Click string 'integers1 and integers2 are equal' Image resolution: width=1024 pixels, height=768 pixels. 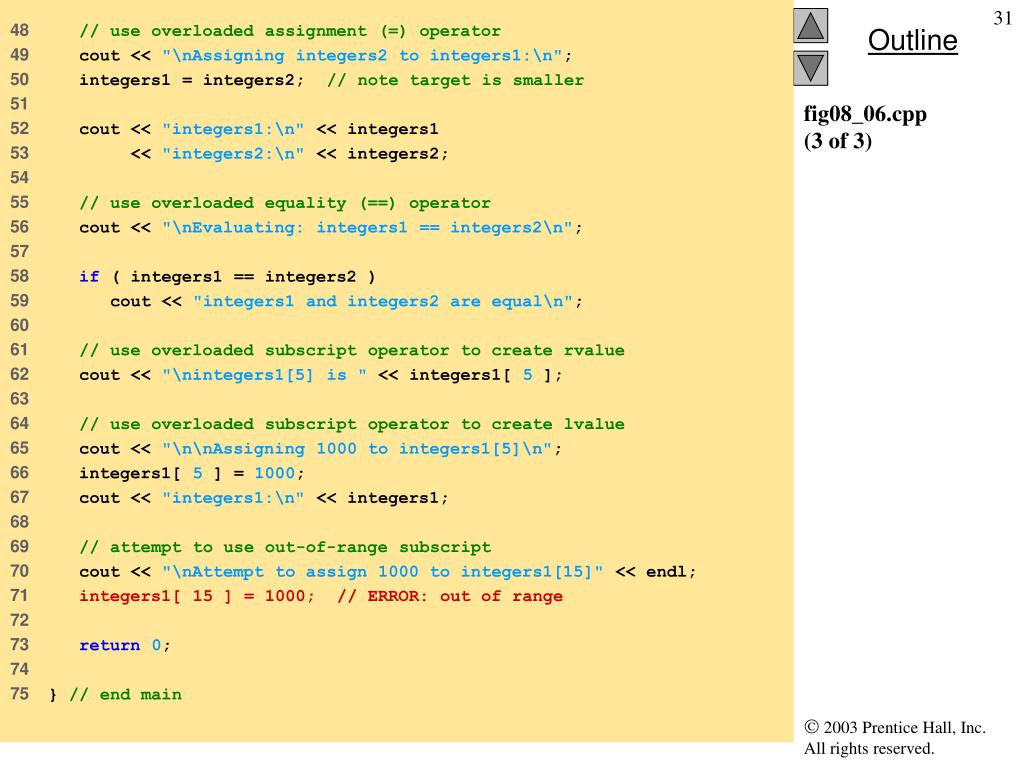point(383,302)
